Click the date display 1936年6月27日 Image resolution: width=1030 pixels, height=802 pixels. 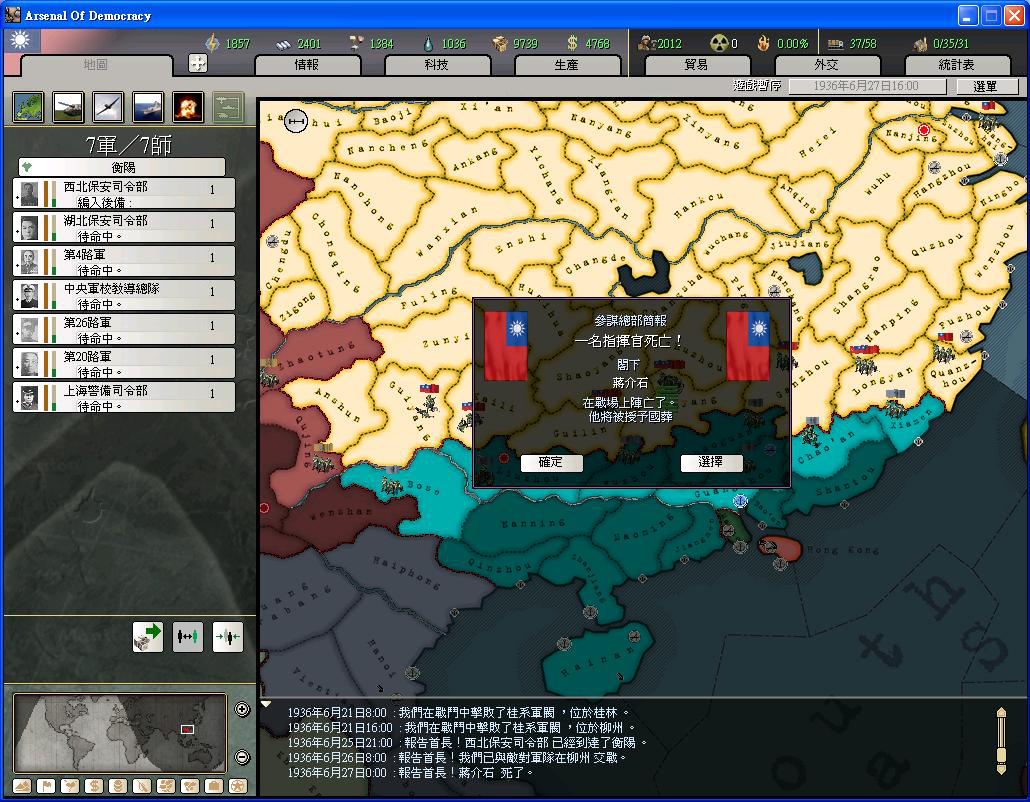coord(866,86)
